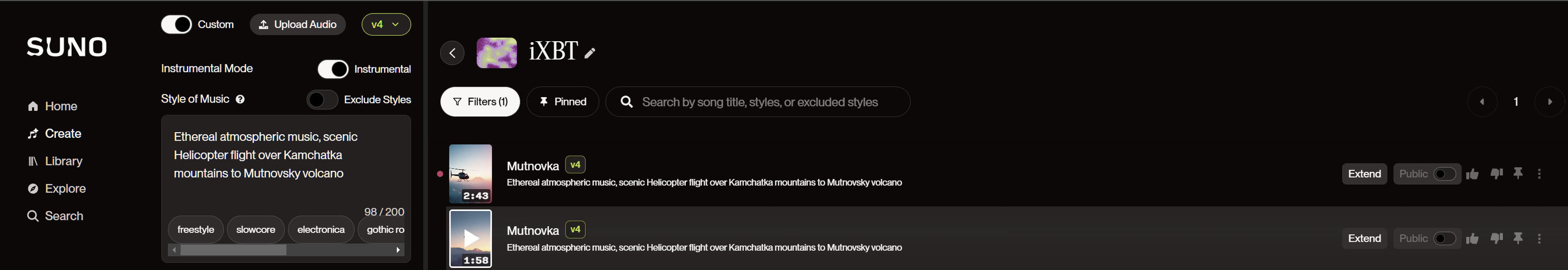The width and height of the screenshot is (1568, 270).
Task: Go to the next page arrow
Action: coord(1549,102)
